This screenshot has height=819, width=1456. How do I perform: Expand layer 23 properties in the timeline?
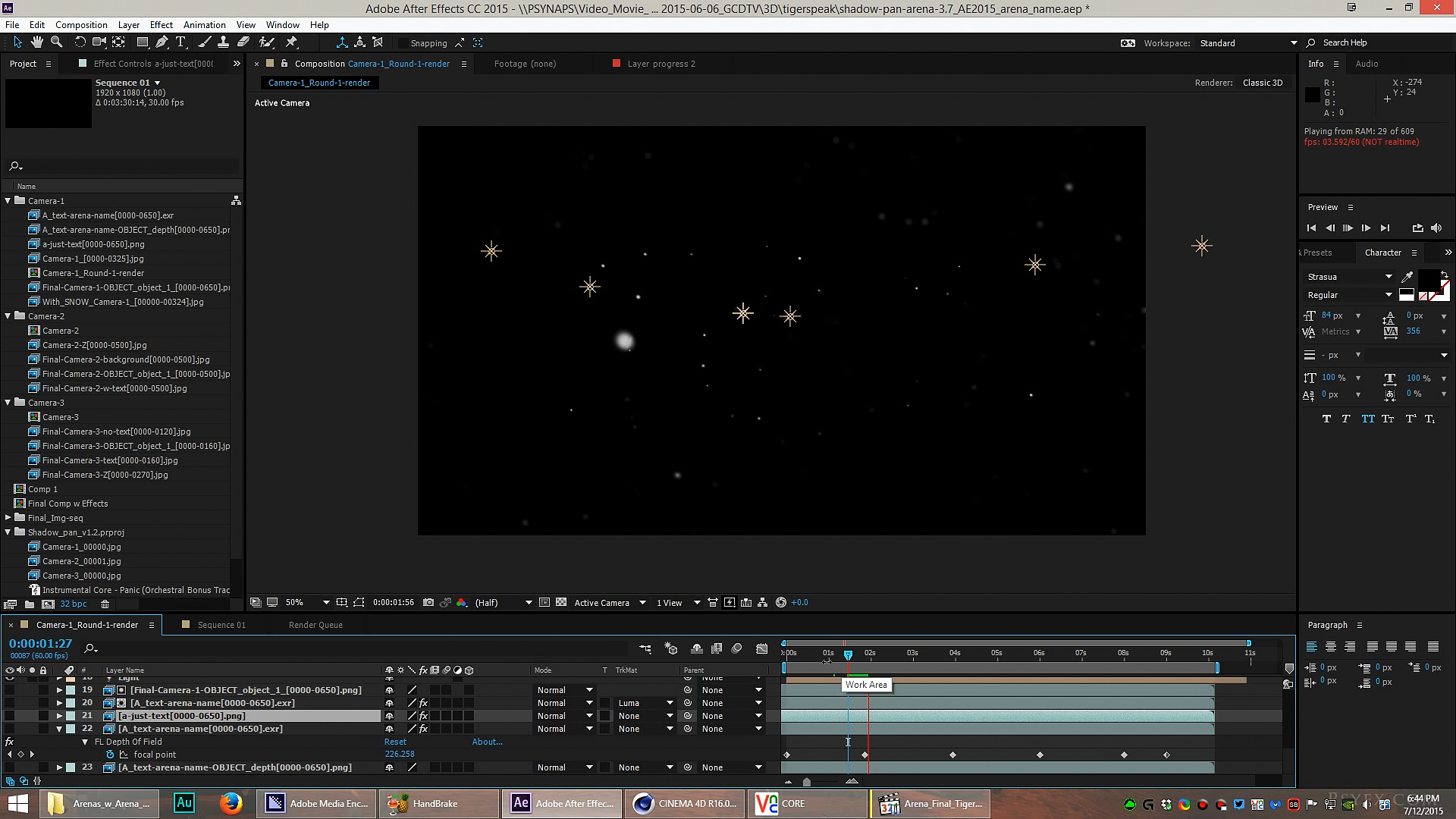tap(59, 767)
